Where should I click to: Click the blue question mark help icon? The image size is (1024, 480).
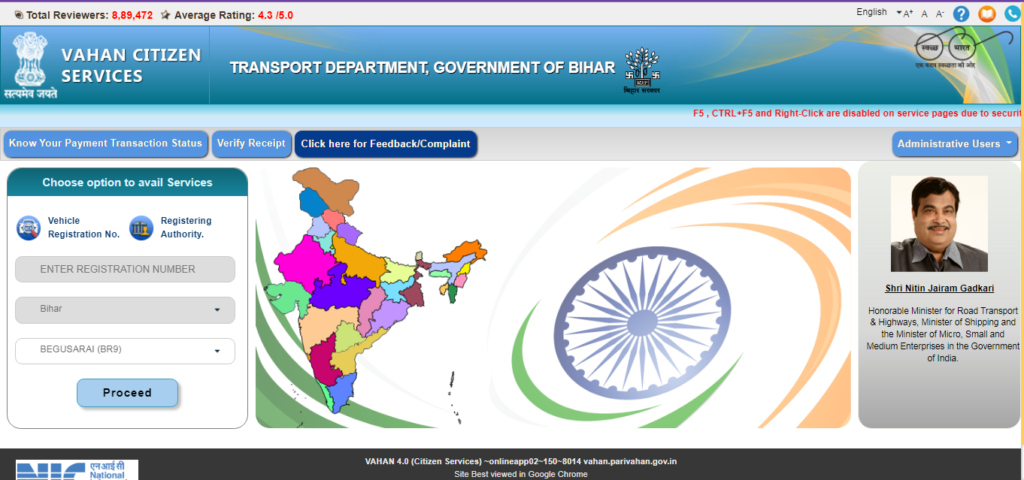[x=961, y=14]
